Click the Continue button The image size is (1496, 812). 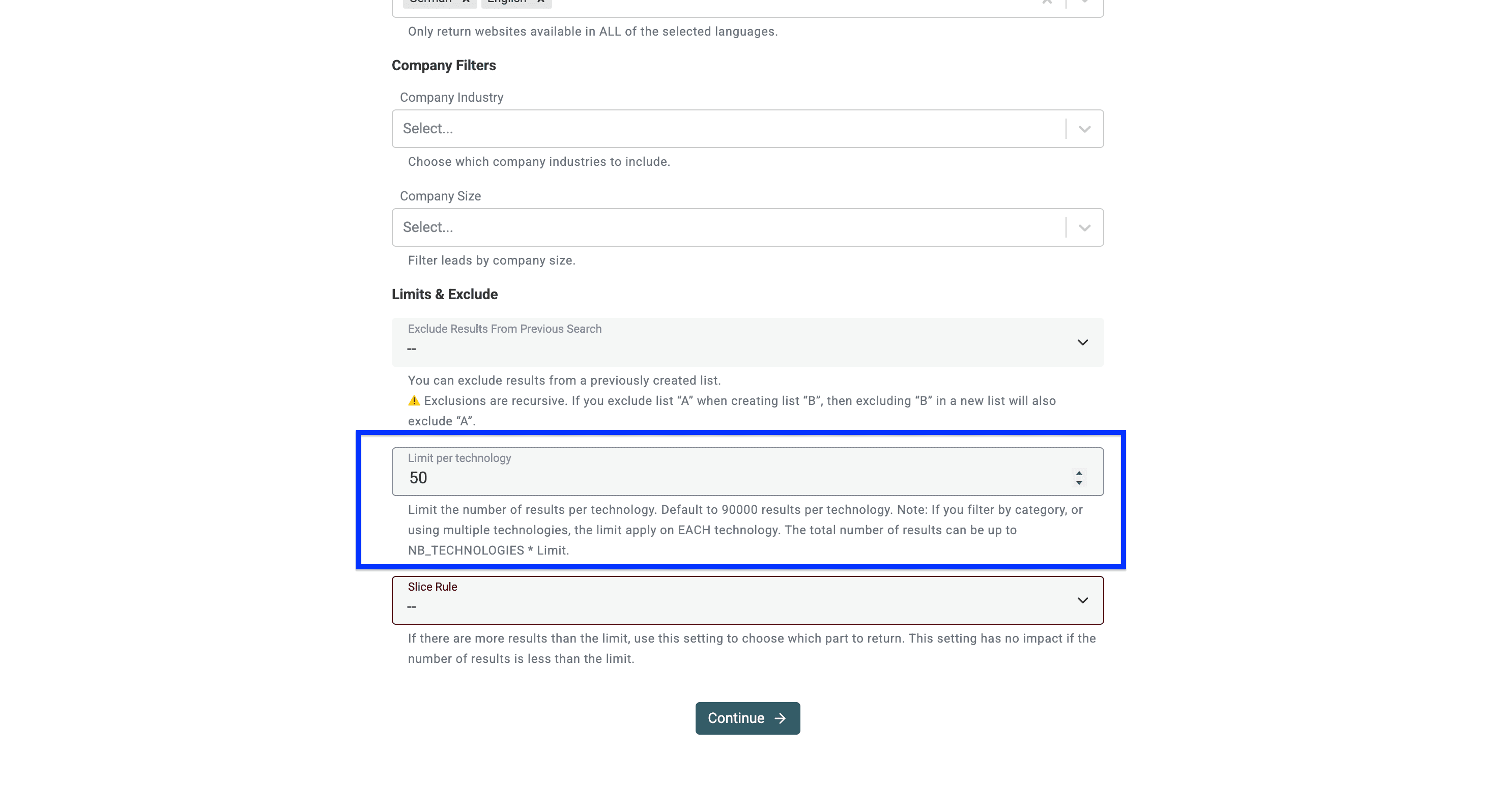(747, 718)
